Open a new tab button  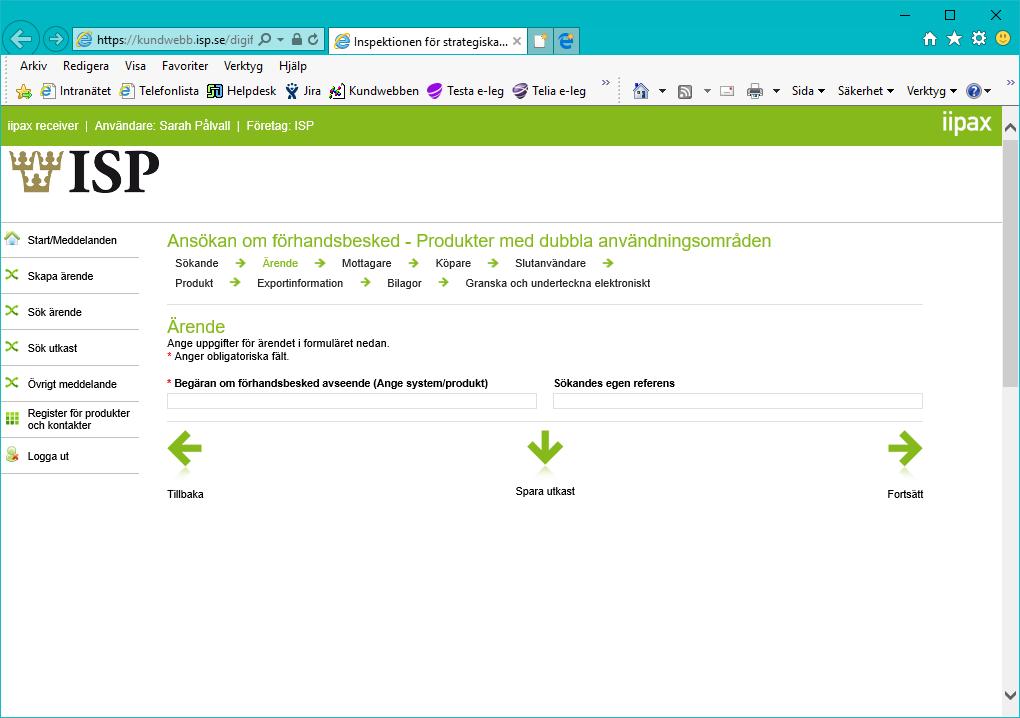tap(540, 41)
